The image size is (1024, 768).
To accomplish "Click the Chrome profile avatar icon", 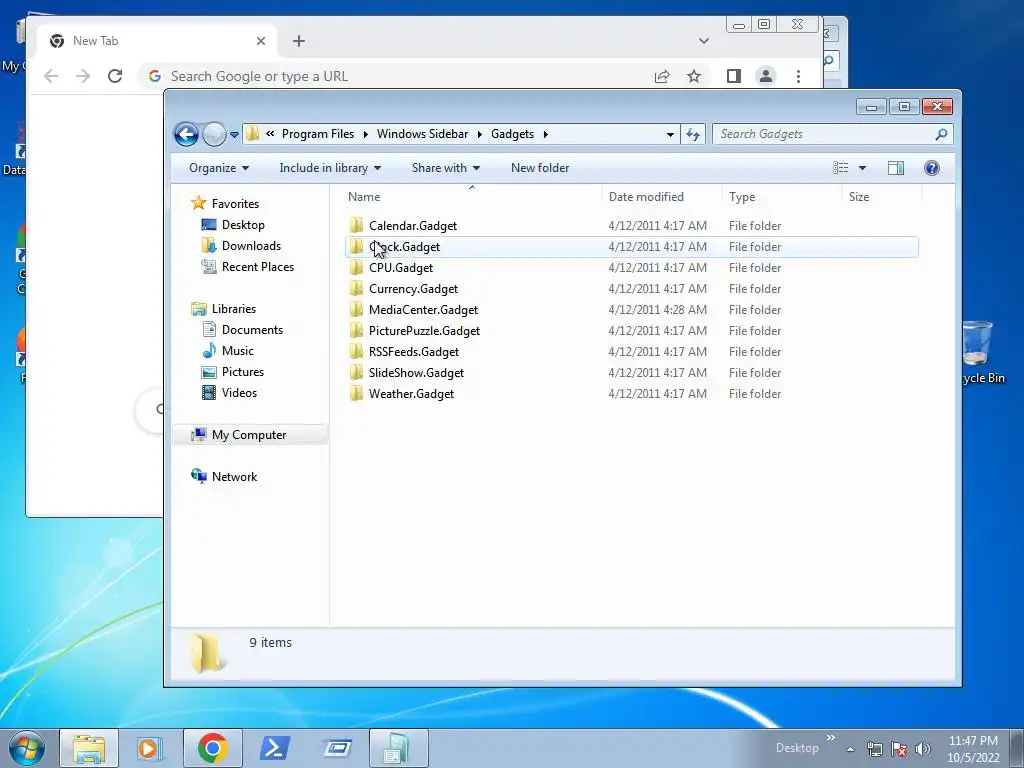I will (765, 76).
